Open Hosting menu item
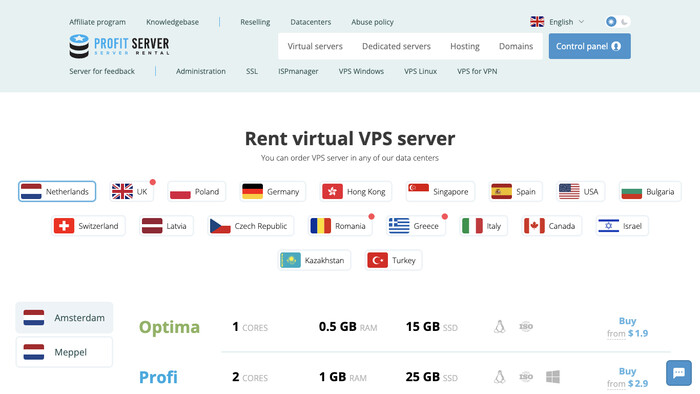Screen dimensions: 700x394 pos(465,46)
